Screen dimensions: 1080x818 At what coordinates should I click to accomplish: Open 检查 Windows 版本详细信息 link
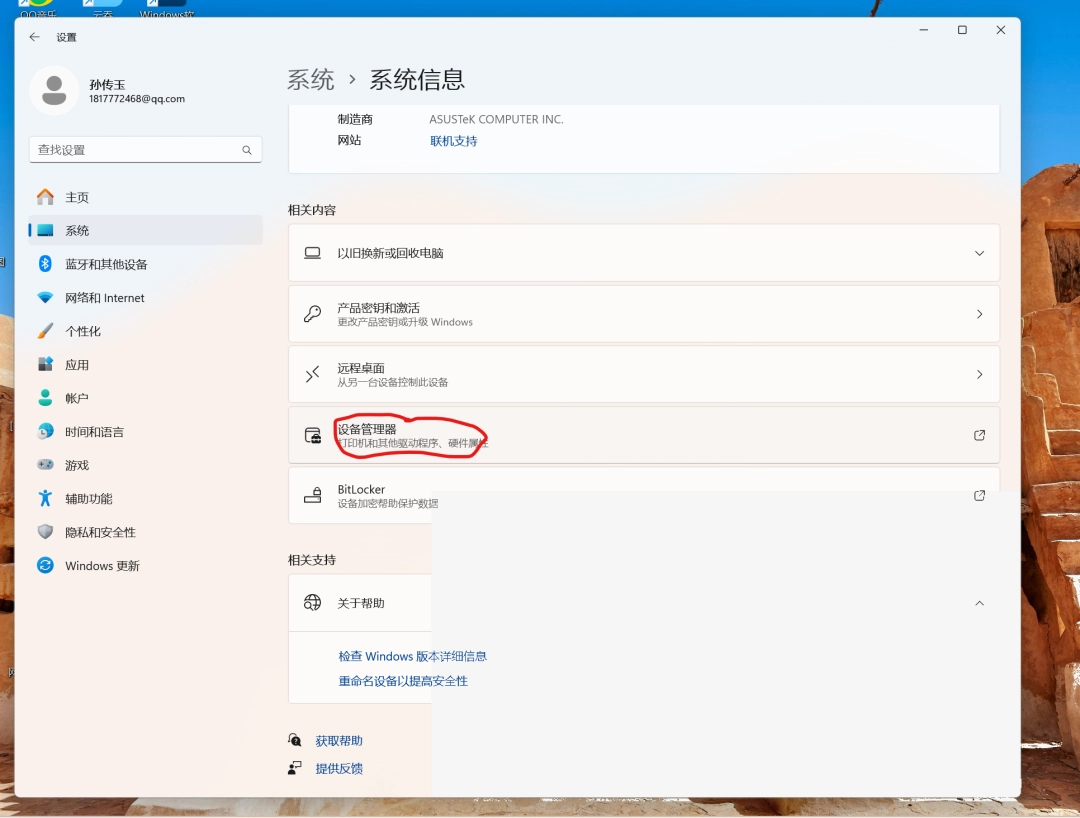pyautogui.click(x=413, y=656)
